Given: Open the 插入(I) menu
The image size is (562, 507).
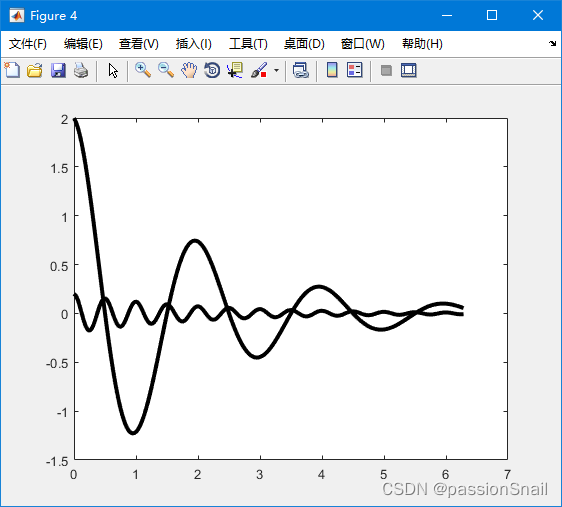Looking at the screenshot, I should [x=194, y=44].
